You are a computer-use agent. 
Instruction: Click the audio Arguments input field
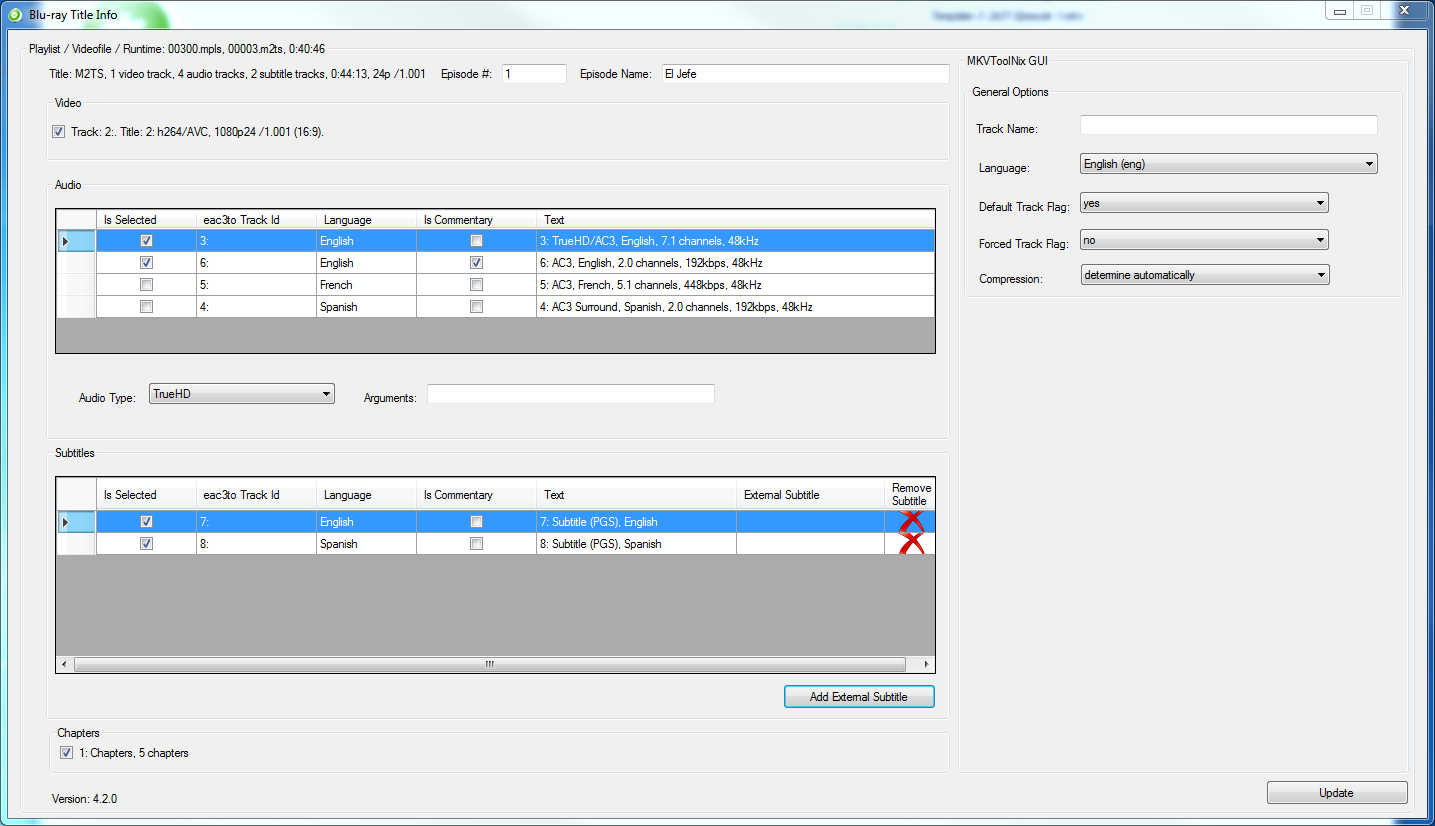point(571,394)
